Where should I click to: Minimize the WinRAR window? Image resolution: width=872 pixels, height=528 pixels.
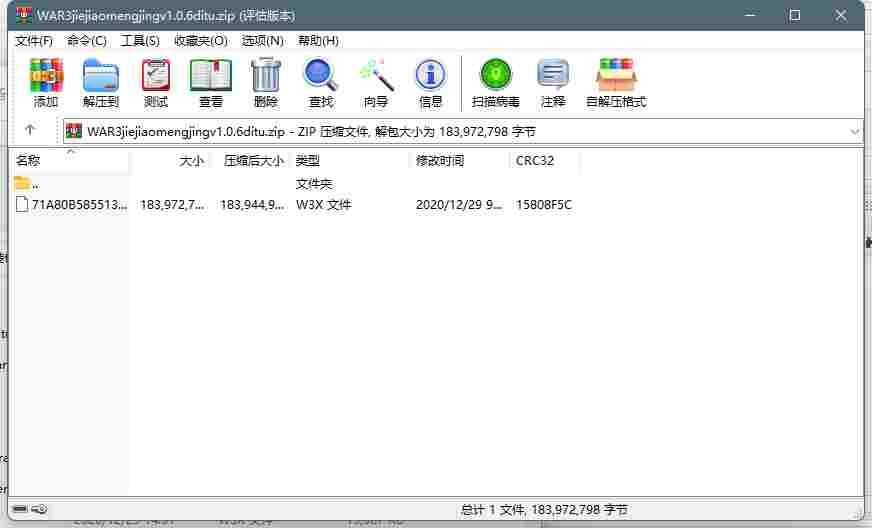tap(750, 15)
